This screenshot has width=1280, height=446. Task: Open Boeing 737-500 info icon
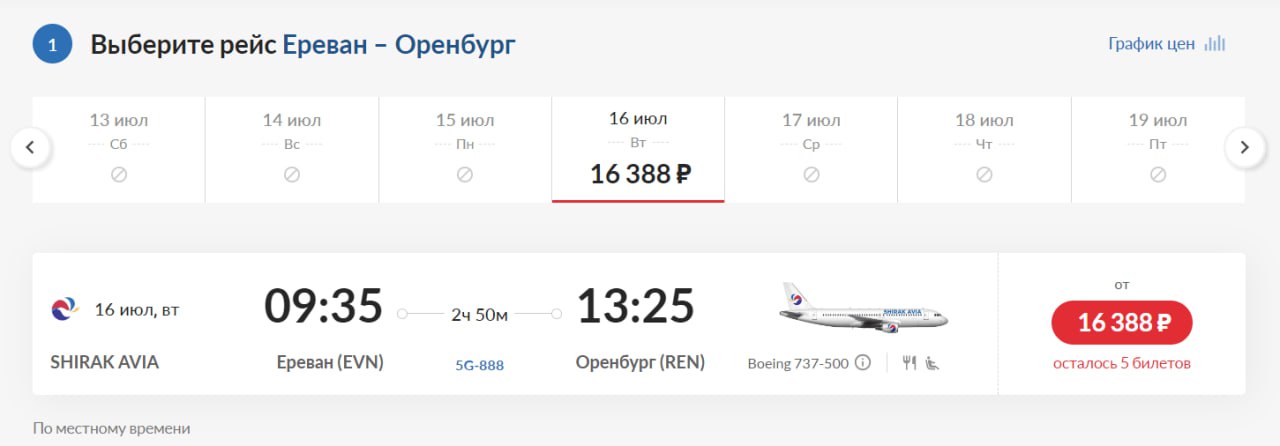tap(862, 362)
